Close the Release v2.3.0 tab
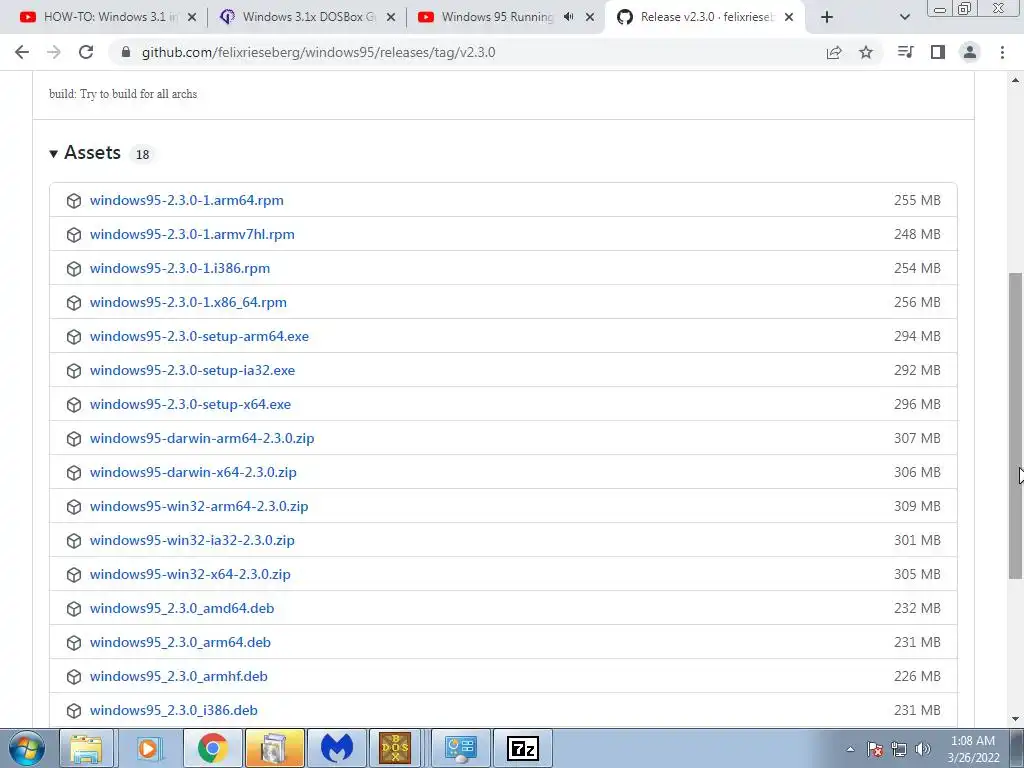1024x768 pixels. [789, 17]
